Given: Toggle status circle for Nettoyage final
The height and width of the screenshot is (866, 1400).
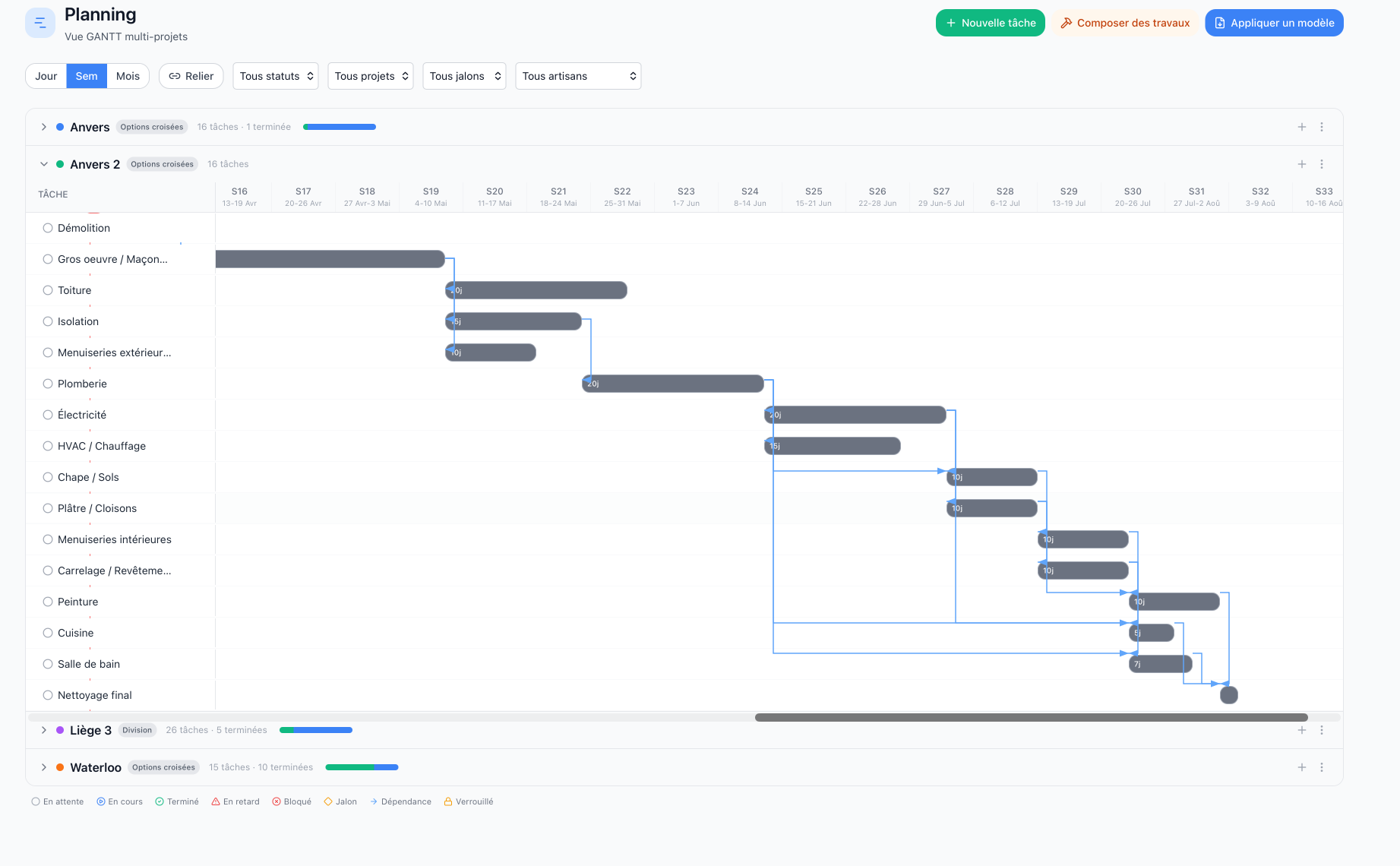Looking at the screenshot, I should [x=48, y=695].
